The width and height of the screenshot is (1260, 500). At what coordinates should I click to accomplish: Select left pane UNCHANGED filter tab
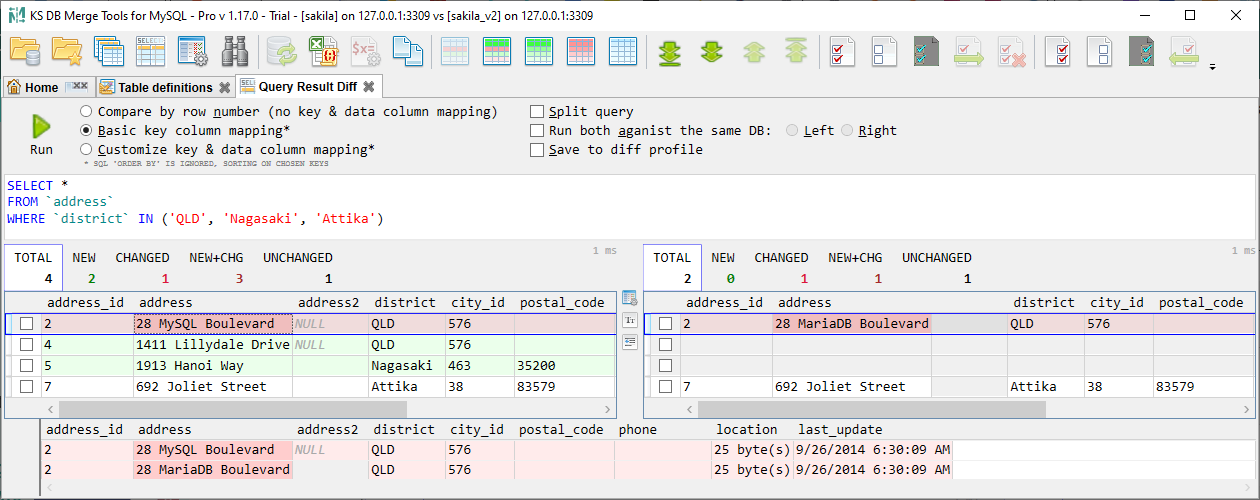pyautogui.click(x=298, y=268)
